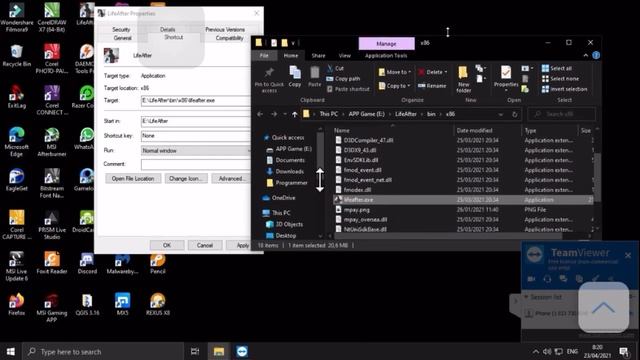Click the Open File Location button
Viewport: 640px width, 360px height.
pyautogui.click(x=133, y=178)
